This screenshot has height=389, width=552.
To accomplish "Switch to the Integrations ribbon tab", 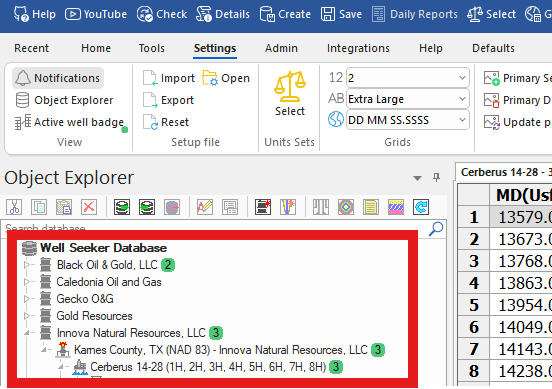I will click(358, 48).
